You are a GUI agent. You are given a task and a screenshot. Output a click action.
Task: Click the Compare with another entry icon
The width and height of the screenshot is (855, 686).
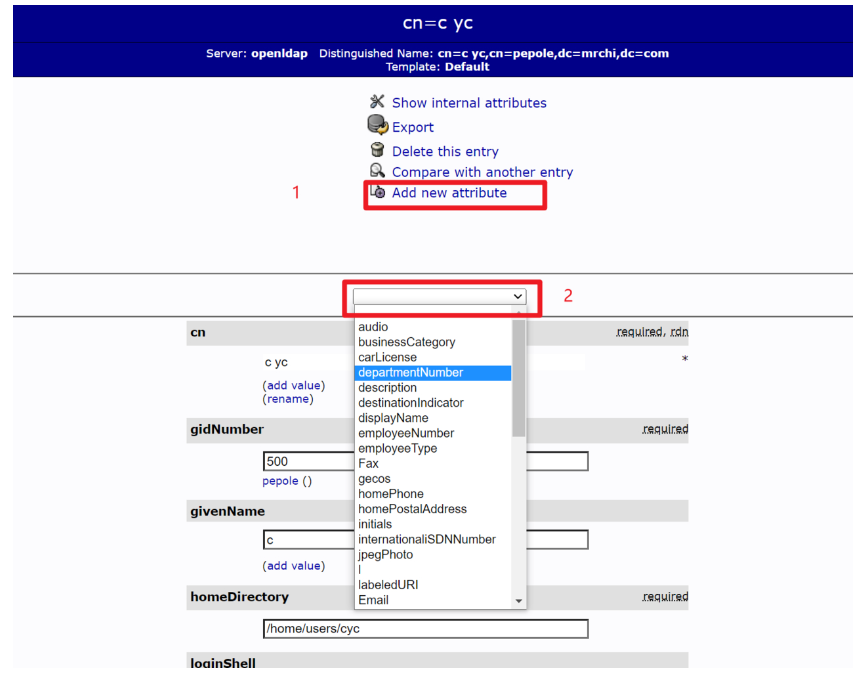pos(377,171)
